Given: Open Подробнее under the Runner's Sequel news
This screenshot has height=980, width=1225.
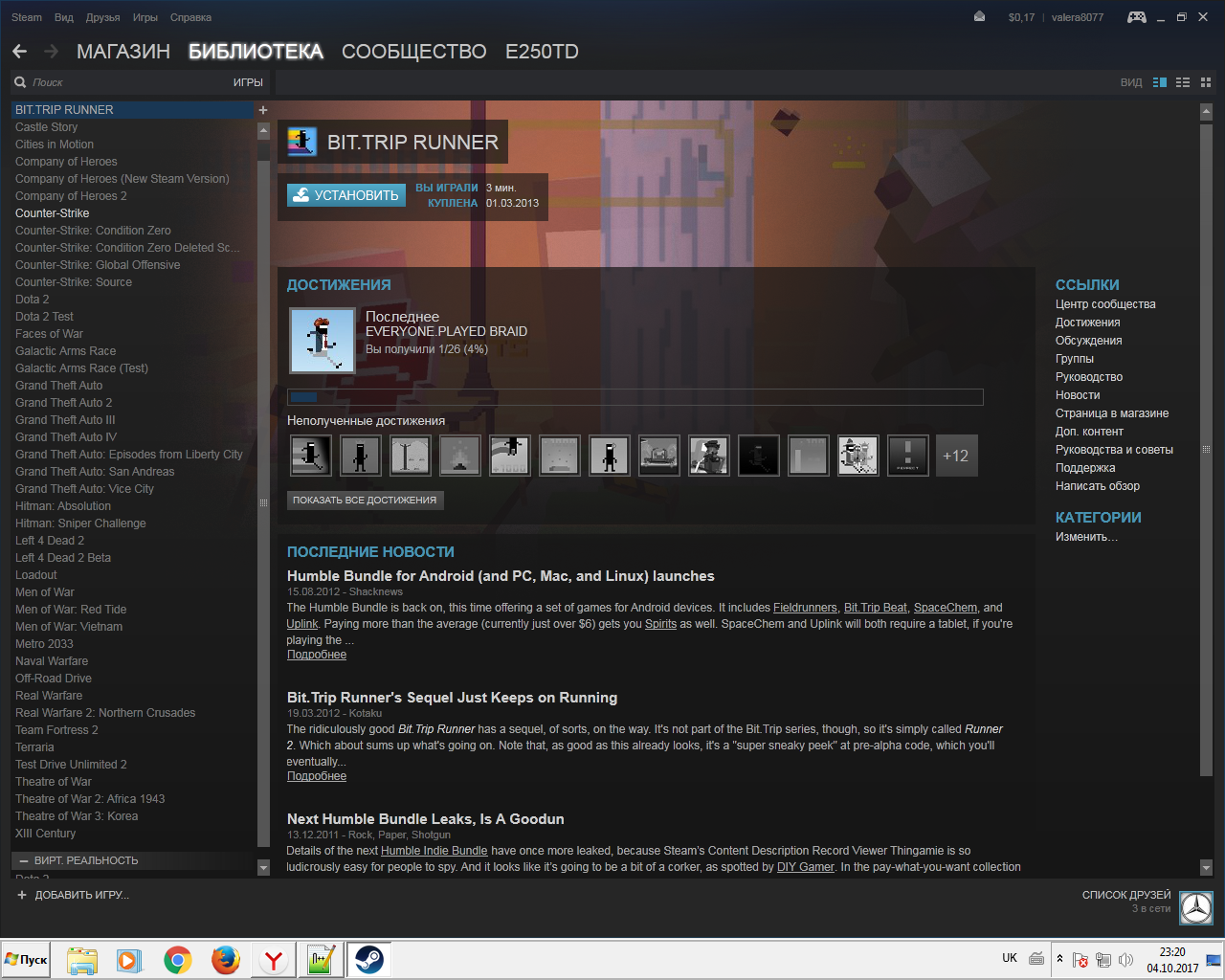Looking at the screenshot, I should point(317,776).
